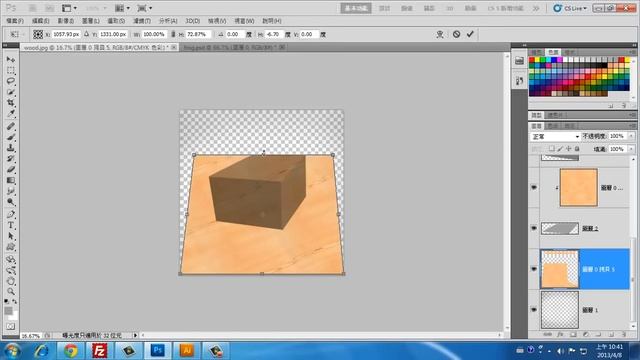This screenshot has width=640, height=360.
Task: Click the height percentage field 72.87%
Action: [x=198, y=34]
